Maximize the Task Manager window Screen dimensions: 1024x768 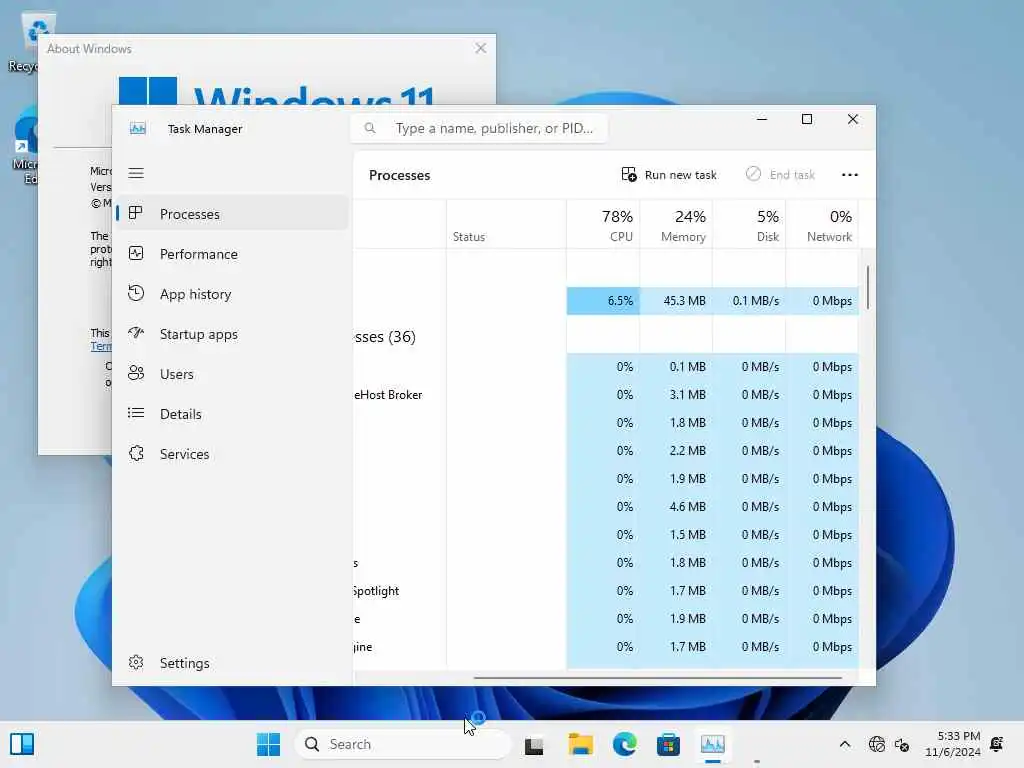(807, 119)
